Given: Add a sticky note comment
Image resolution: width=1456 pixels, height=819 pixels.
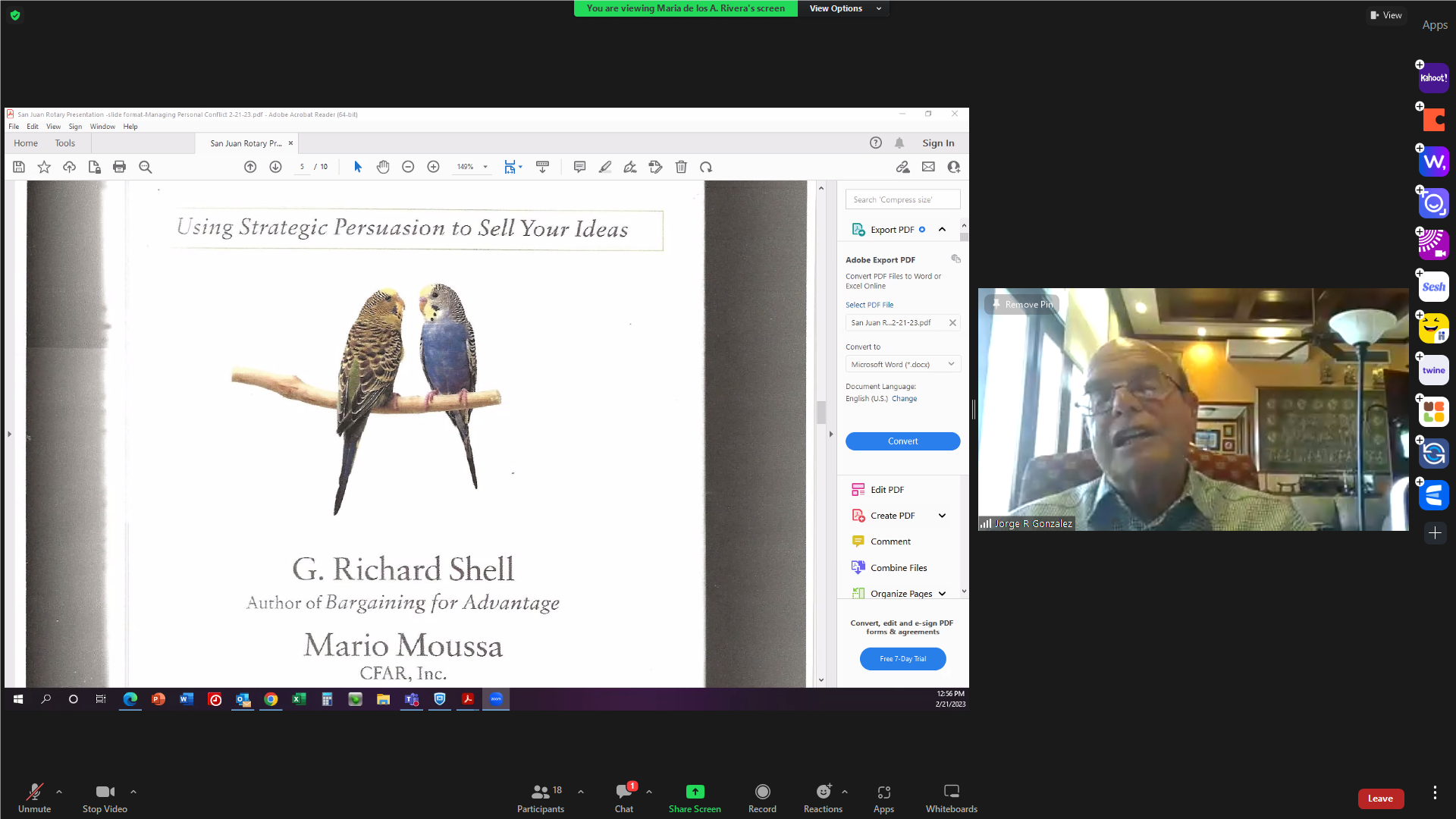Looking at the screenshot, I should pyautogui.click(x=579, y=167).
